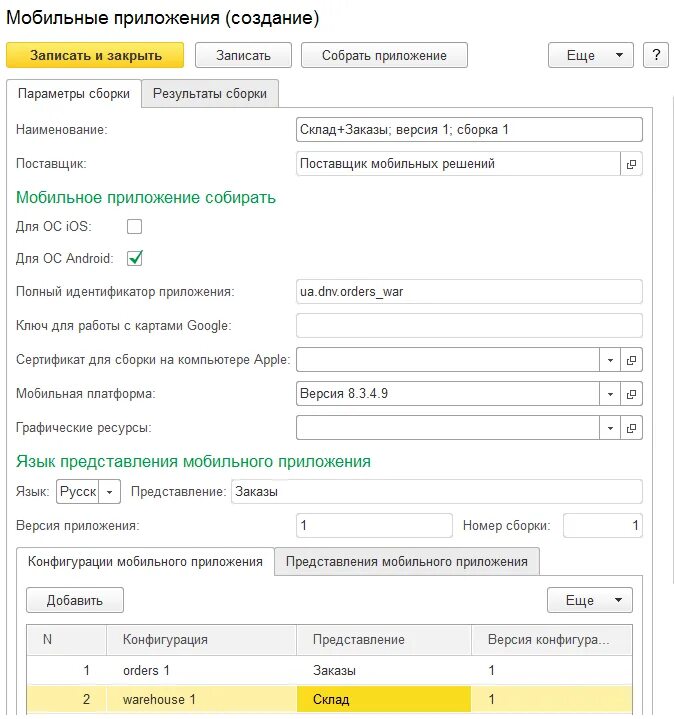Select the warehouse 1 configuration row

click(x=159, y=699)
